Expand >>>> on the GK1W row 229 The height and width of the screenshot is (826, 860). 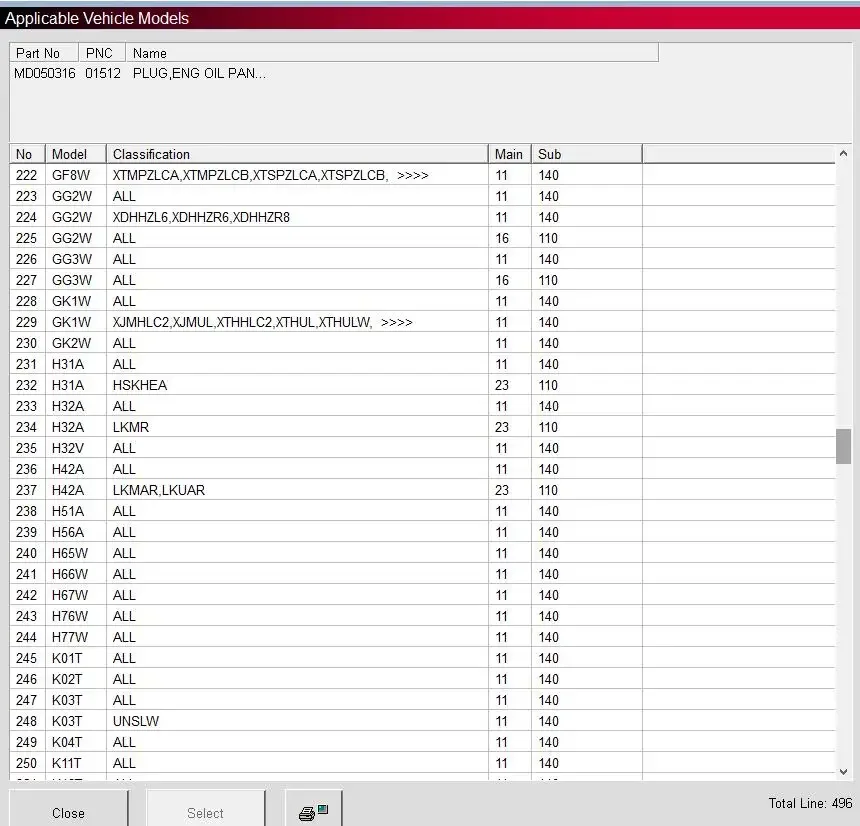coord(397,323)
